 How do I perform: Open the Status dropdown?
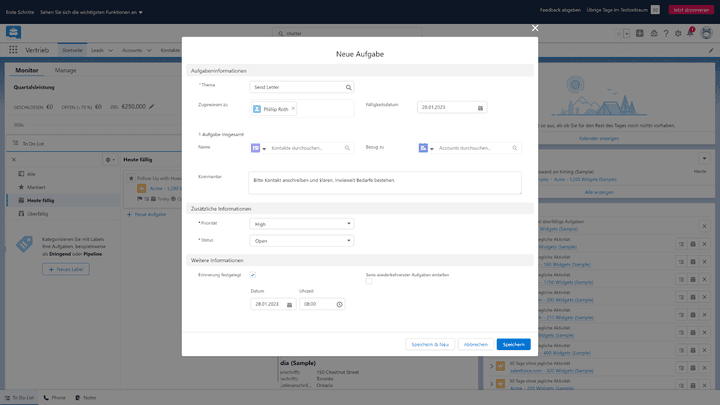tap(301, 241)
